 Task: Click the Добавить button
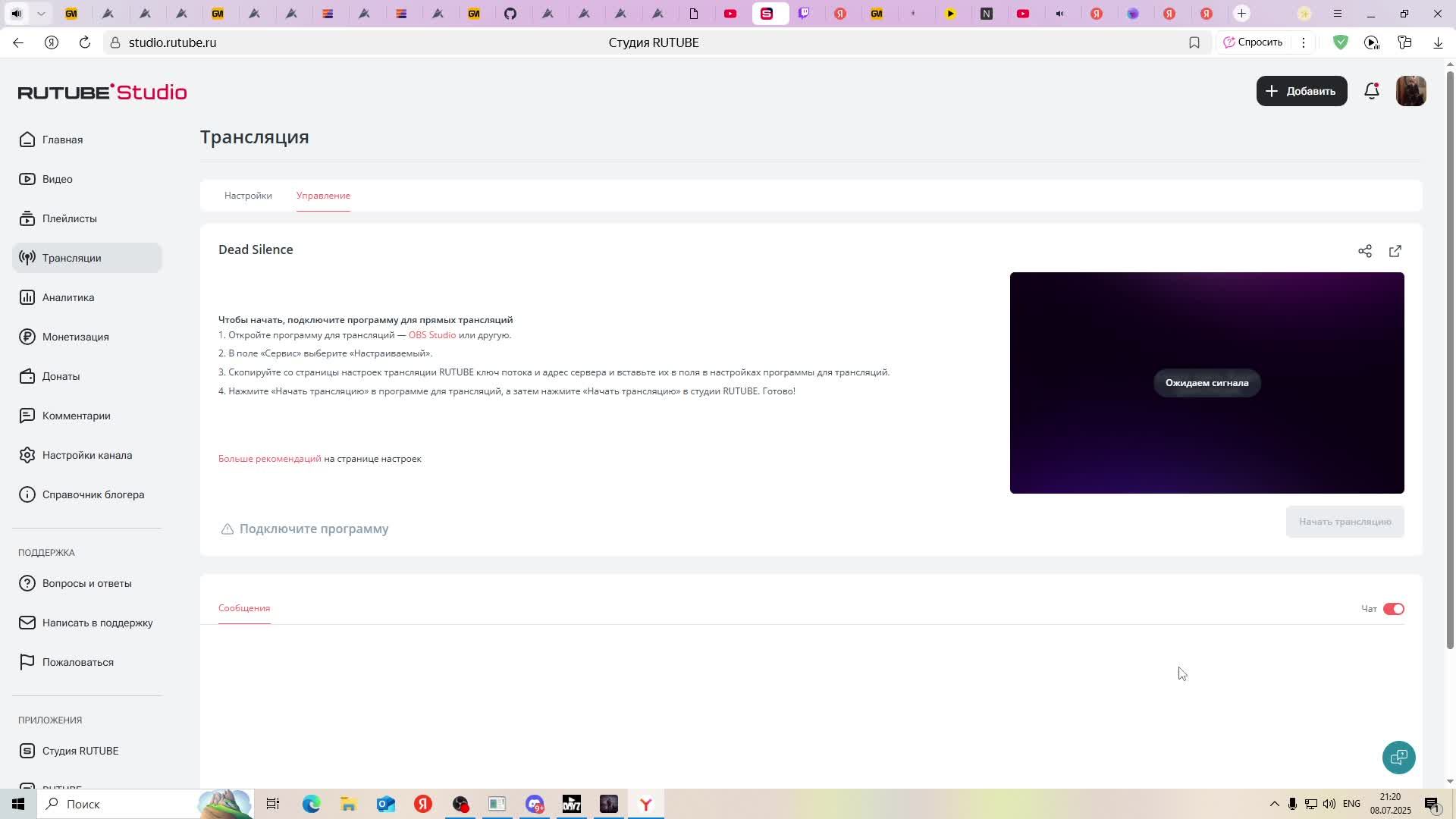[x=1302, y=91]
